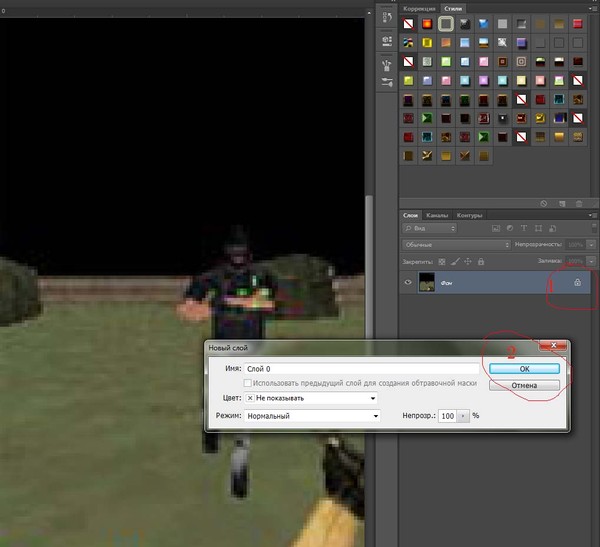Viewport: 600px width, 547px height.
Task: Create new style via Styles panel icon
Action: point(562,204)
